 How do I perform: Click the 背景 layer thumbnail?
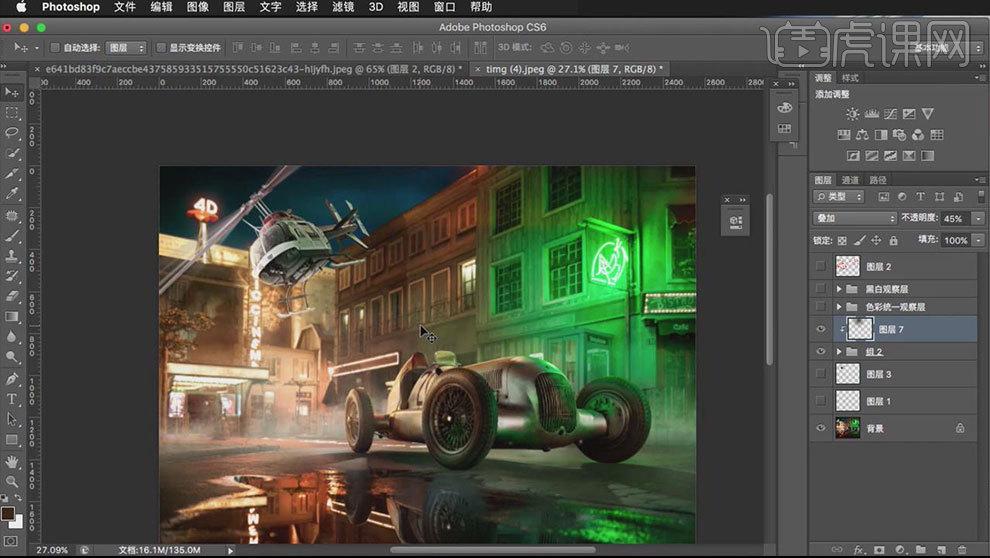(847, 428)
